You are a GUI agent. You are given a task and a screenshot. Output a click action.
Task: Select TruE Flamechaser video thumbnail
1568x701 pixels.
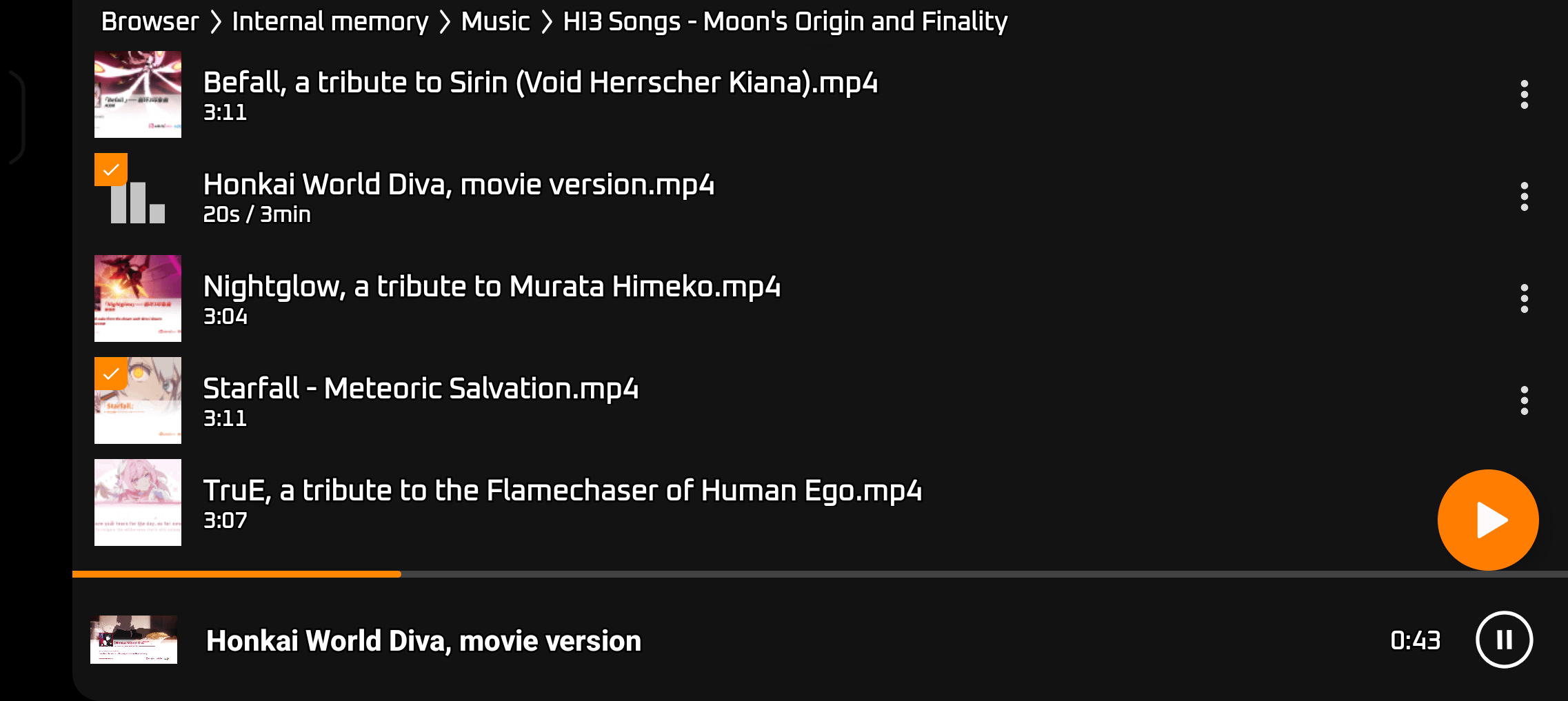click(138, 502)
